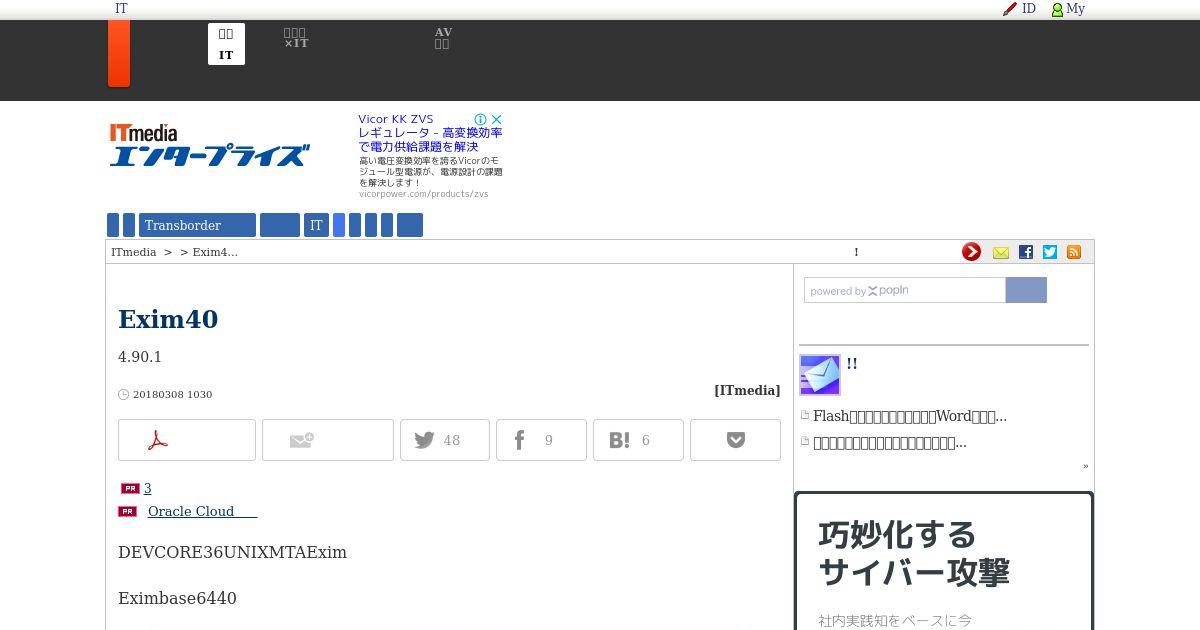Share on Twitter with 48 count

click(445, 440)
